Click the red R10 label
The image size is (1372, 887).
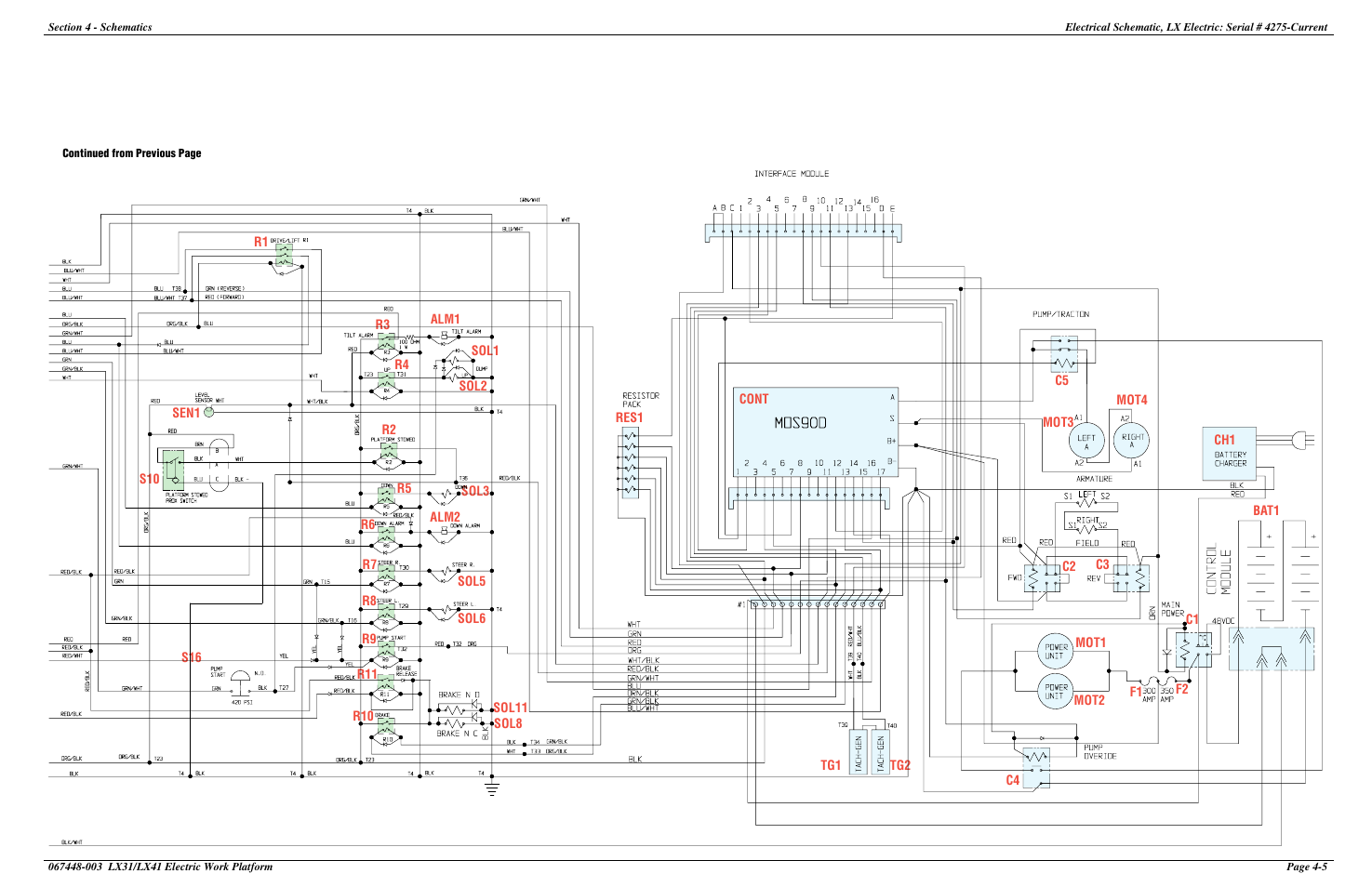click(x=363, y=716)
